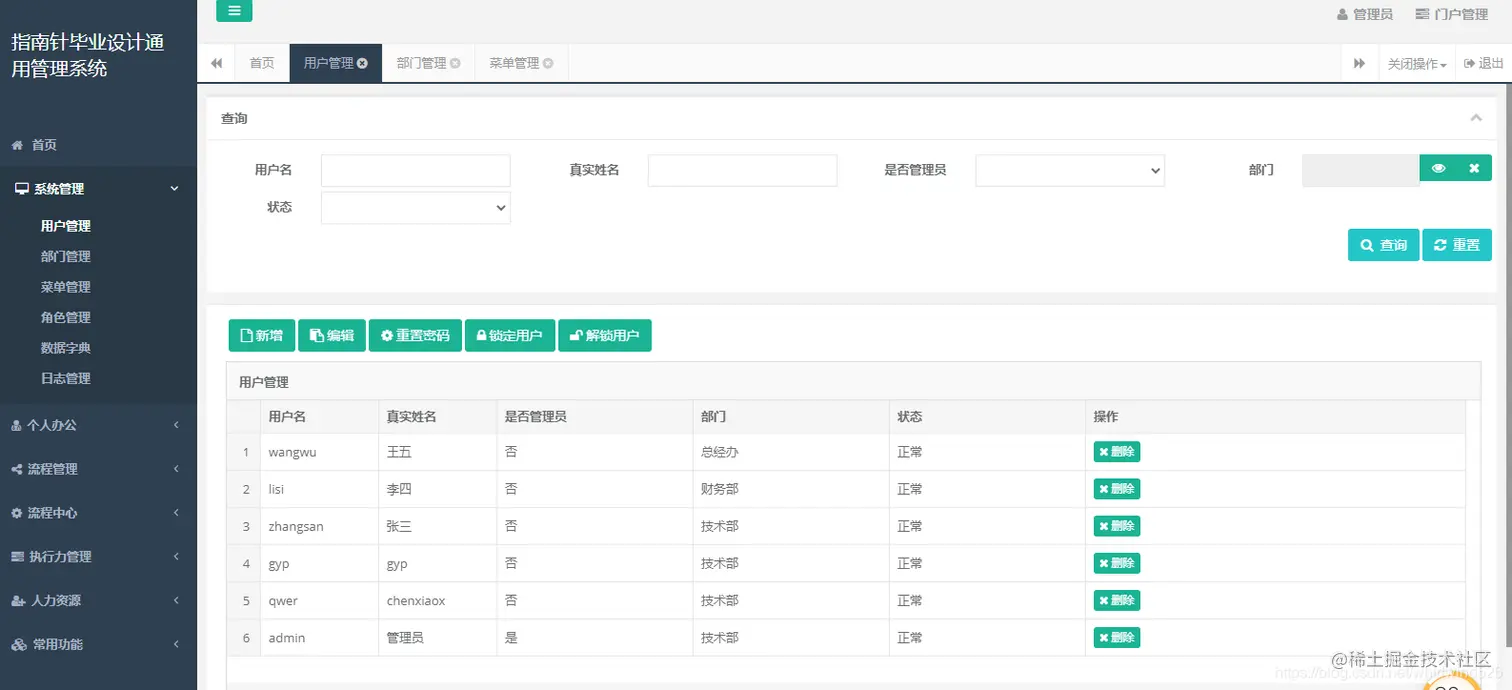1512x690 pixels.
Task: Click the 部门 input field
Action: coord(1361,170)
